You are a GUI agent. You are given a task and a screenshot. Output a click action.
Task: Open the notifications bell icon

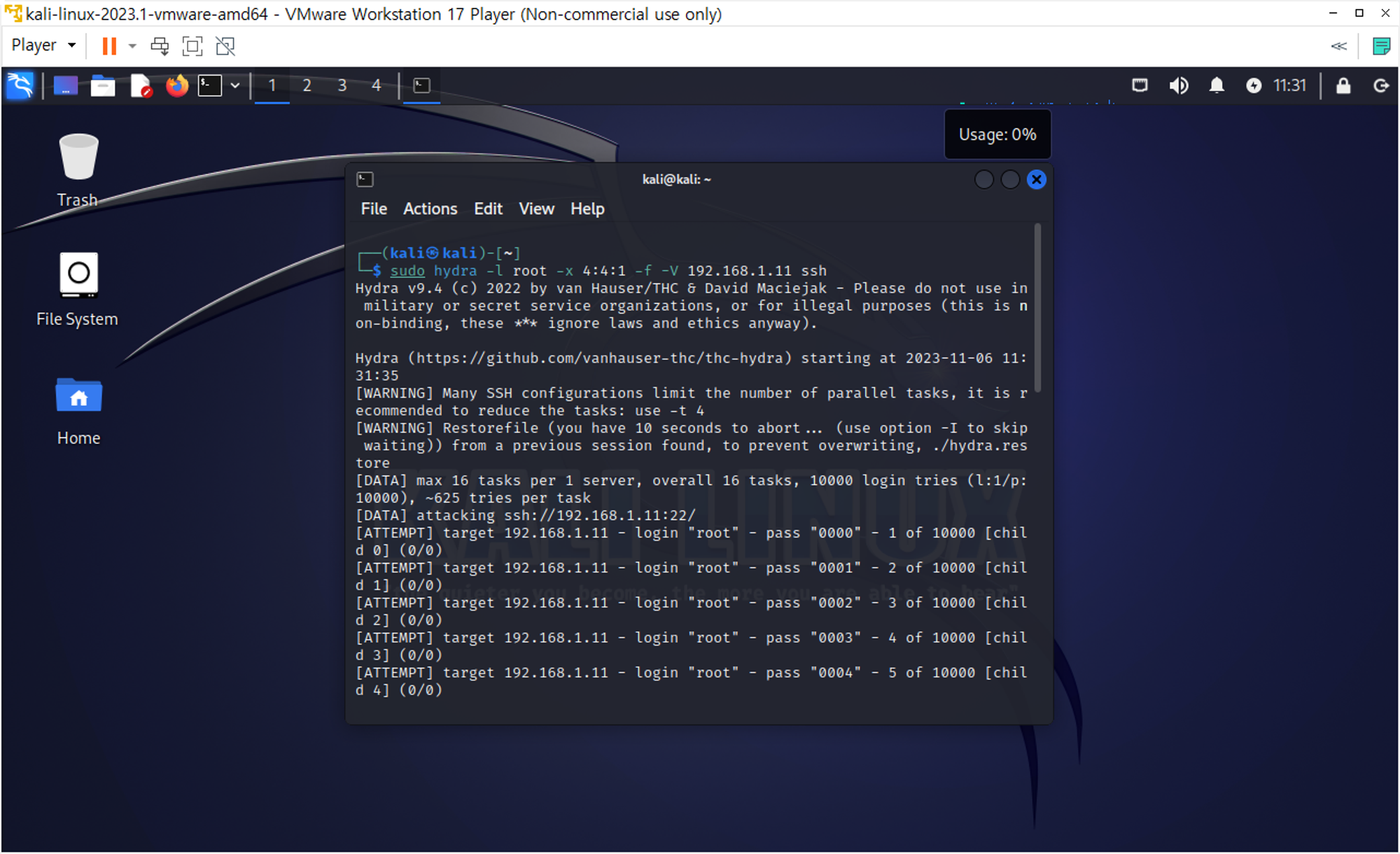coord(1217,85)
